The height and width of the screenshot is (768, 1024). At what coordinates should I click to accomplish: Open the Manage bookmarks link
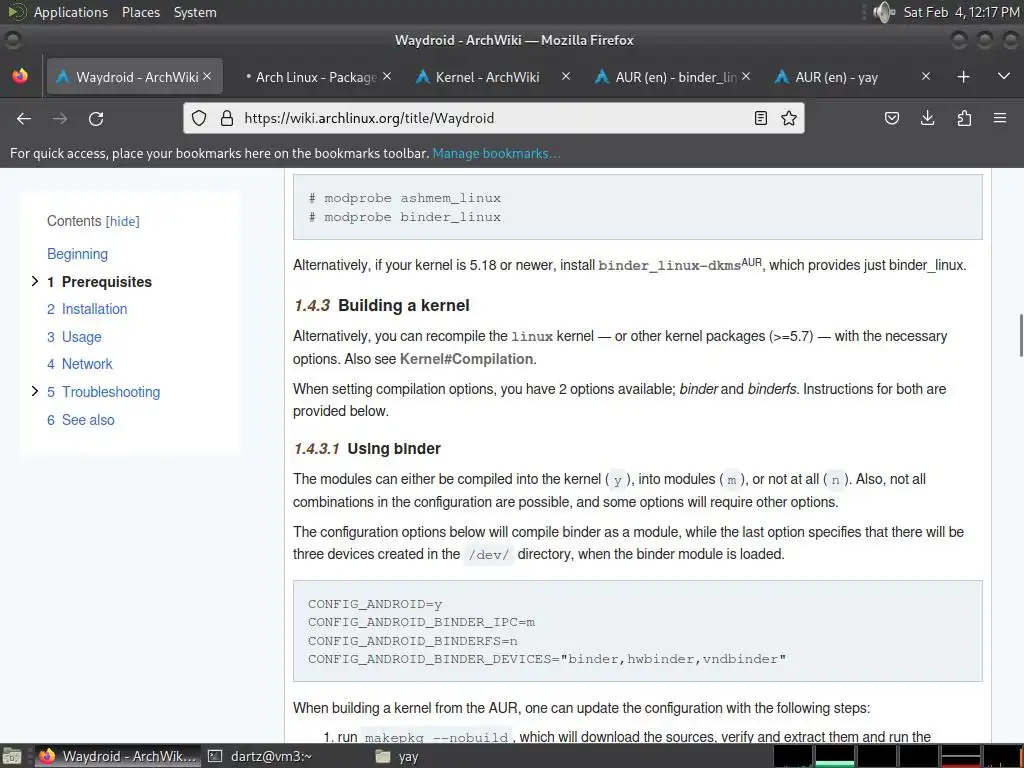(496, 153)
